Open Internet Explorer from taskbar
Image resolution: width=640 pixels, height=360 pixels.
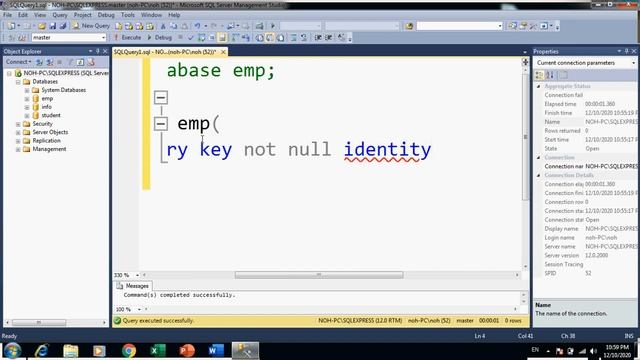(42, 351)
